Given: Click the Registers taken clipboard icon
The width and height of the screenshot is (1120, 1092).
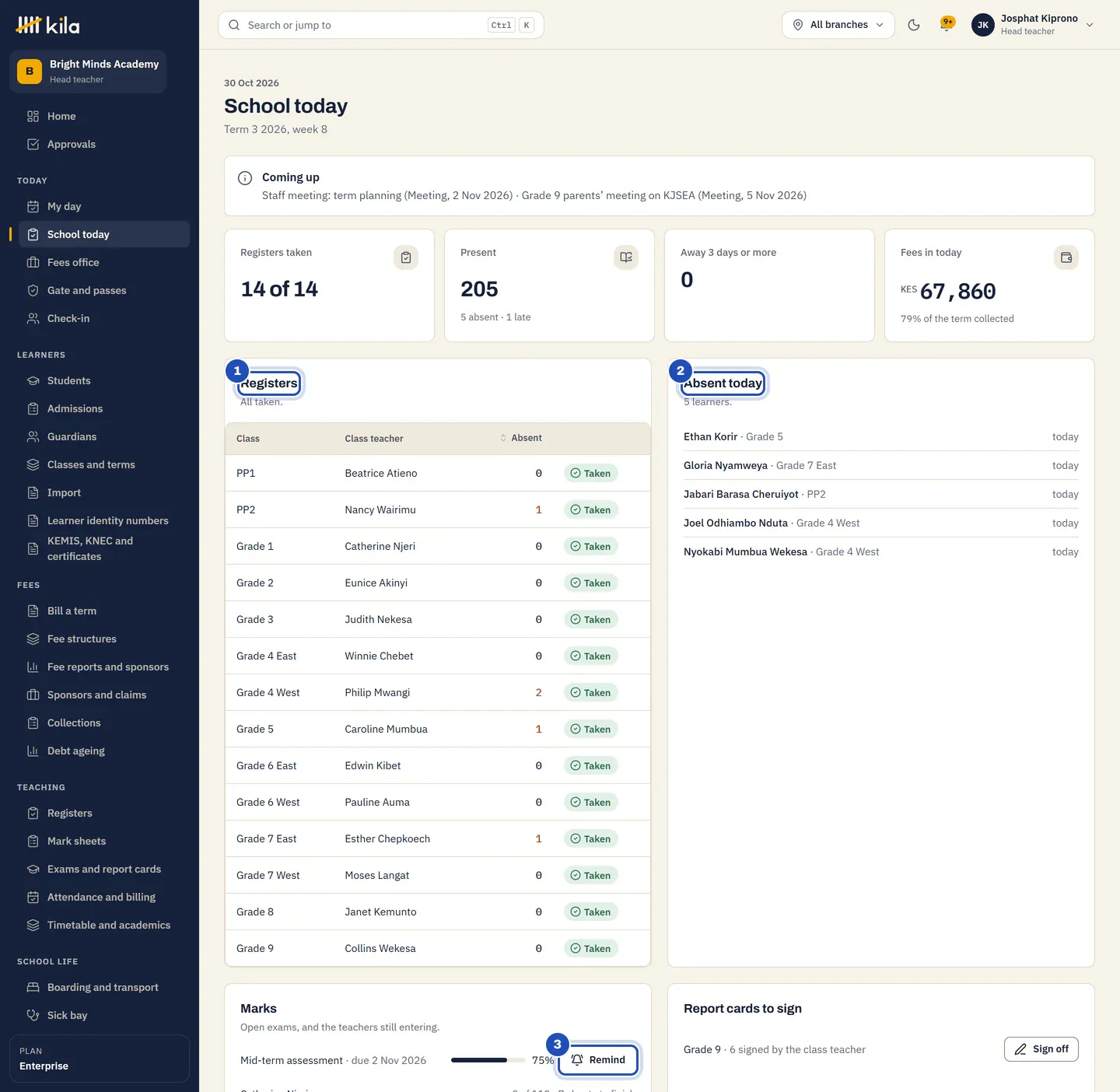Looking at the screenshot, I should [x=406, y=257].
